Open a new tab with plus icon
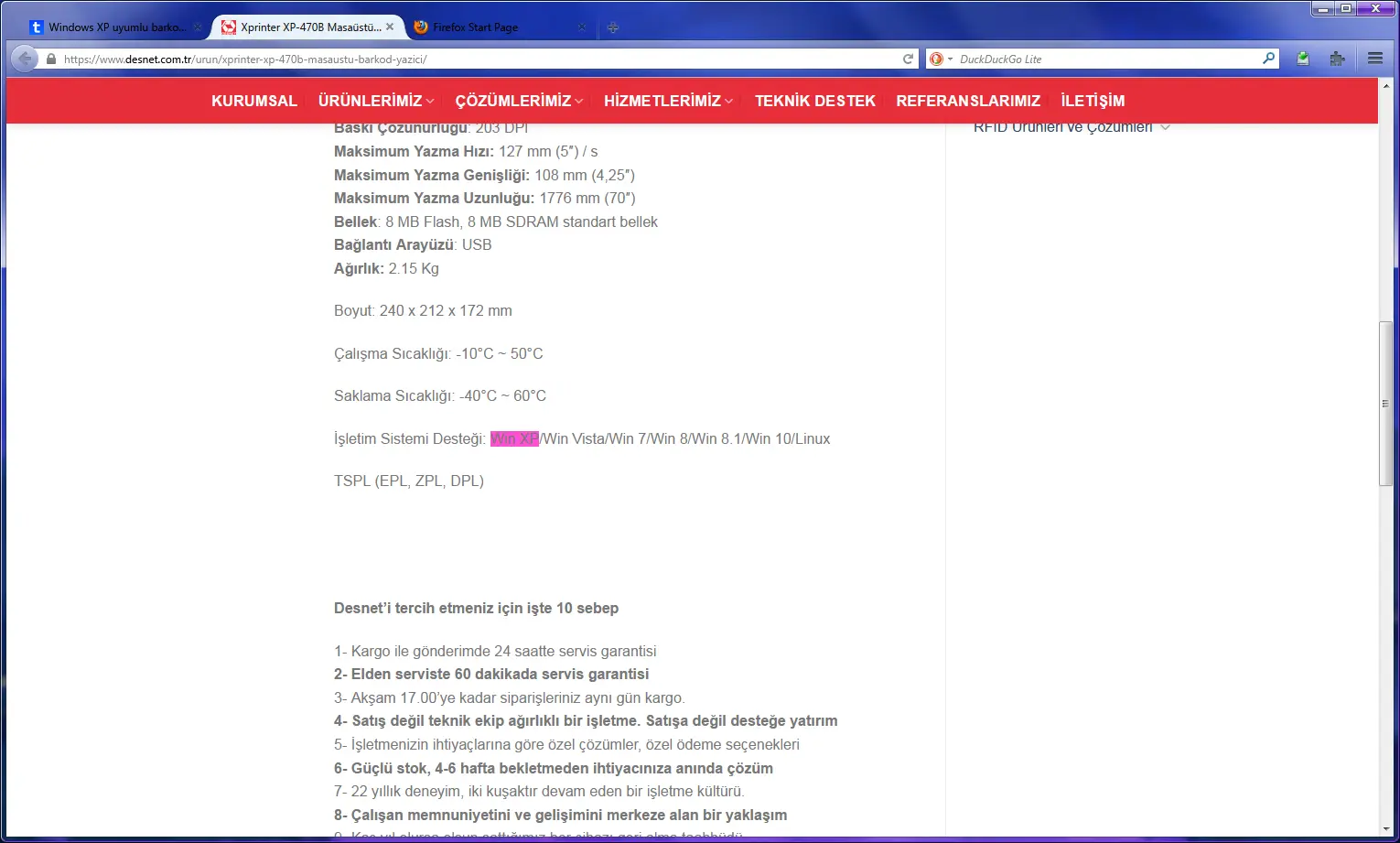Image resolution: width=1400 pixels, height=843 pixels. click(x=613, y=27)
